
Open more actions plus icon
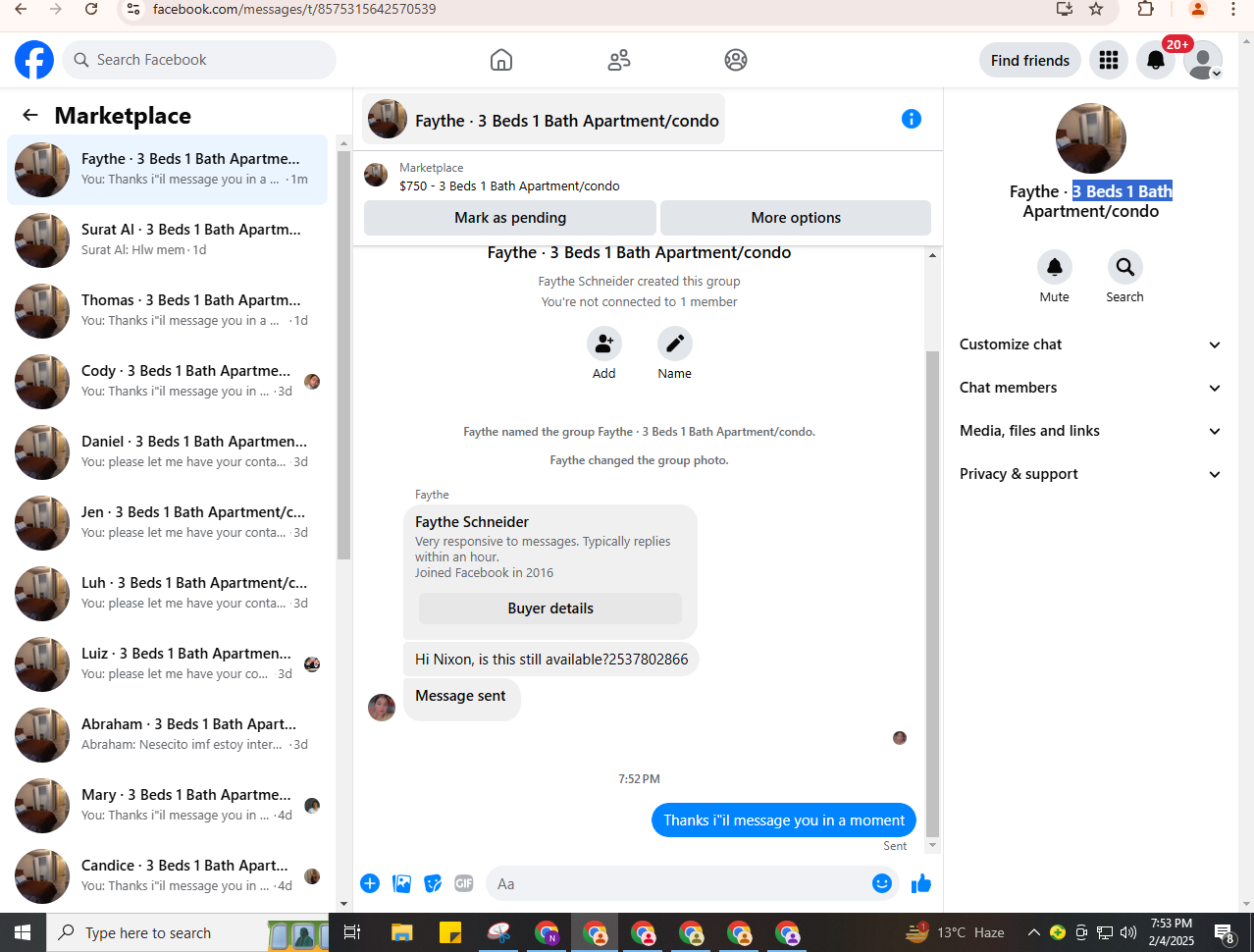click(x=370, y=883)
